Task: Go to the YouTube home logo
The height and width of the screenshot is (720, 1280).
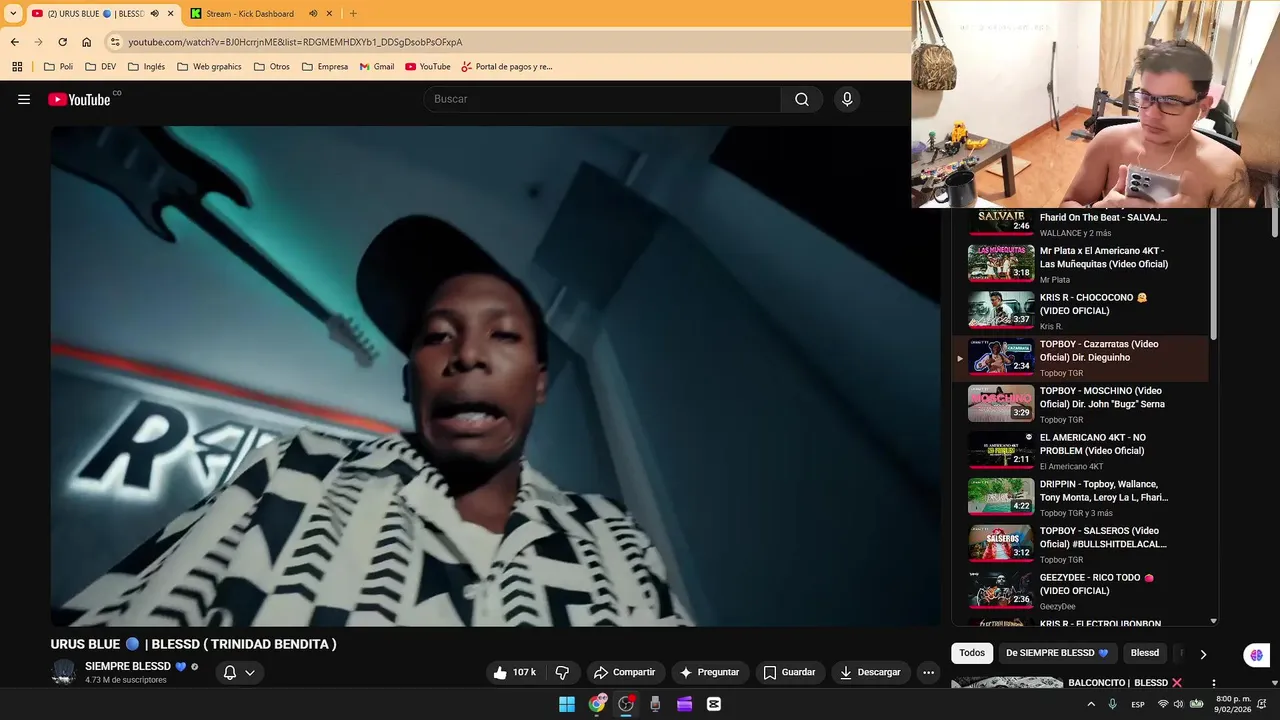Action: (80, 99)
